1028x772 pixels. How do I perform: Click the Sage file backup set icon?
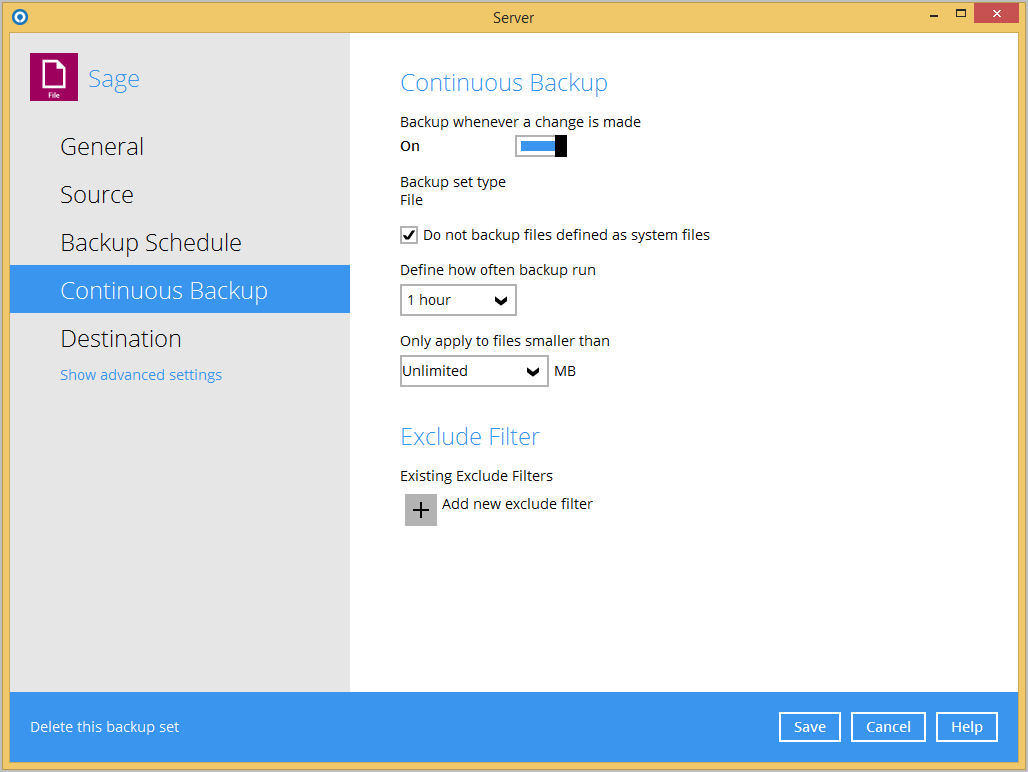54,77
